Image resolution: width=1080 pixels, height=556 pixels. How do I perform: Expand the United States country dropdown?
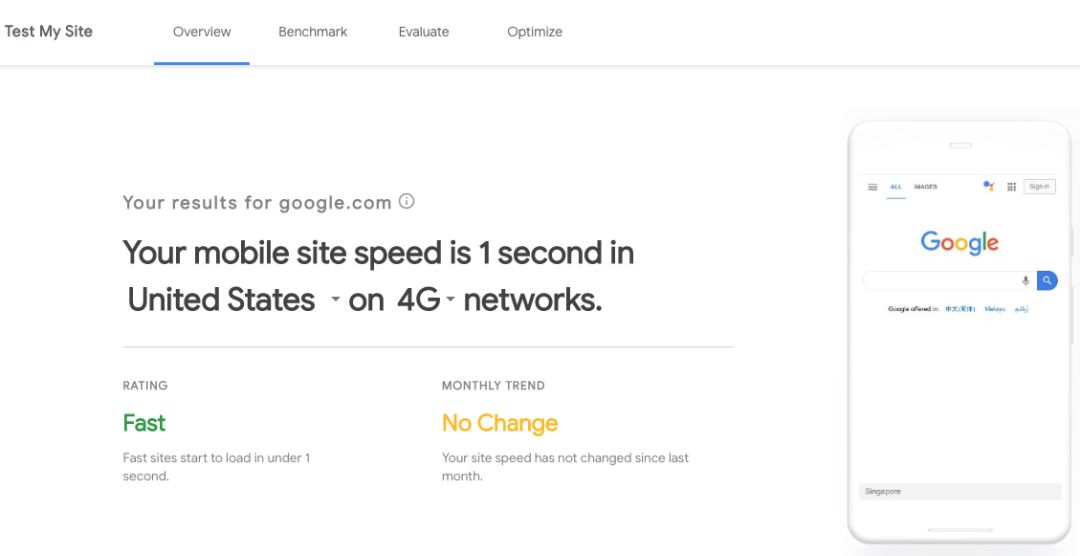tap(335, 300)
